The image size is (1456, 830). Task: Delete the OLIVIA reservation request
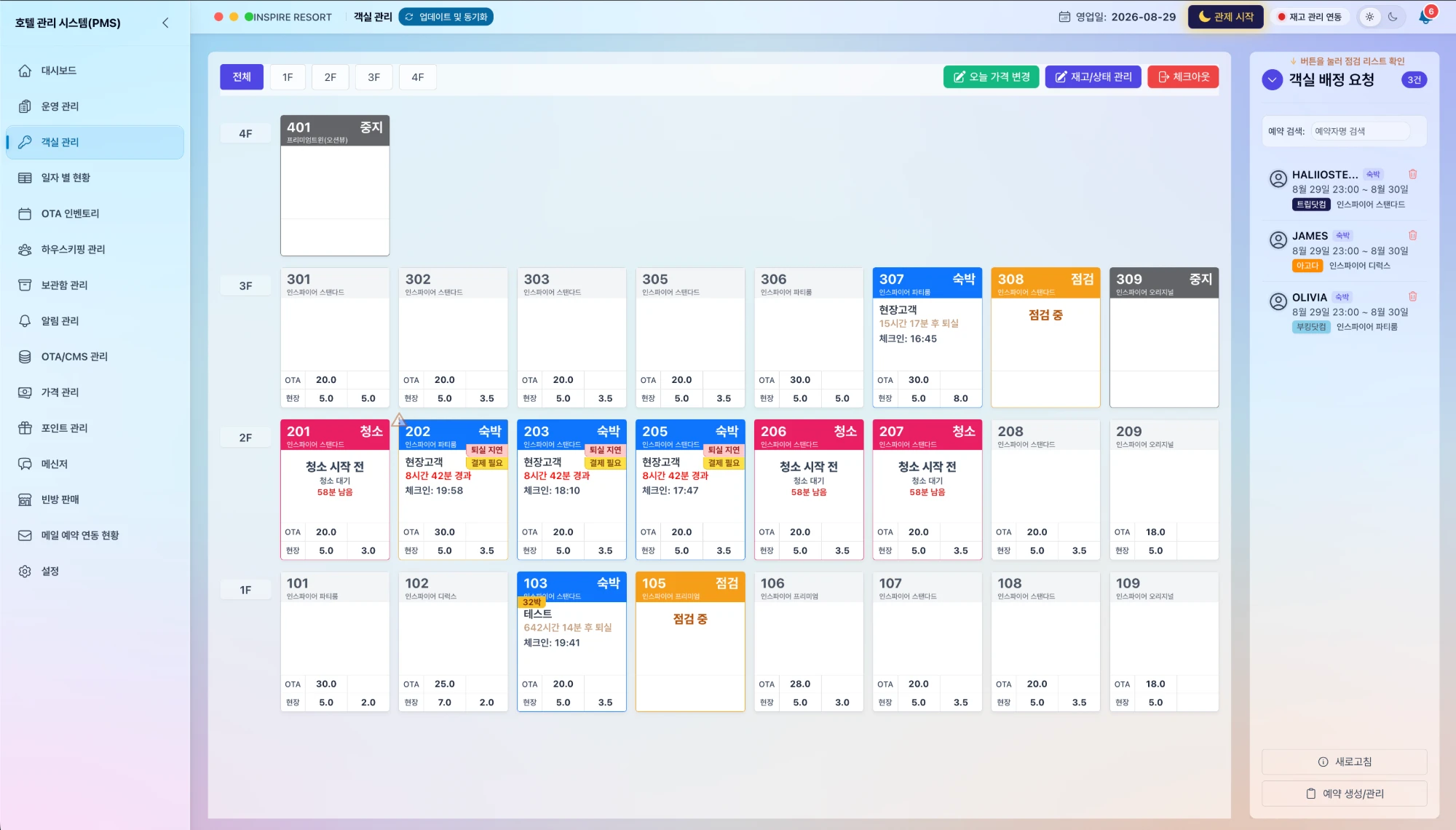pos(1412,296)
